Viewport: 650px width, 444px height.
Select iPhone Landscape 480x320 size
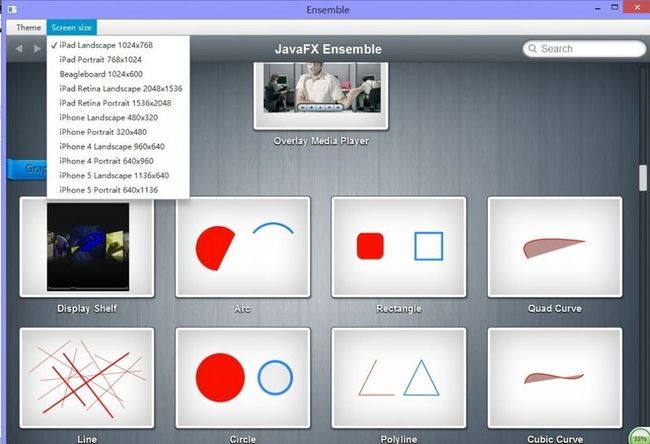pyautogui.click(x=118, y=117)
